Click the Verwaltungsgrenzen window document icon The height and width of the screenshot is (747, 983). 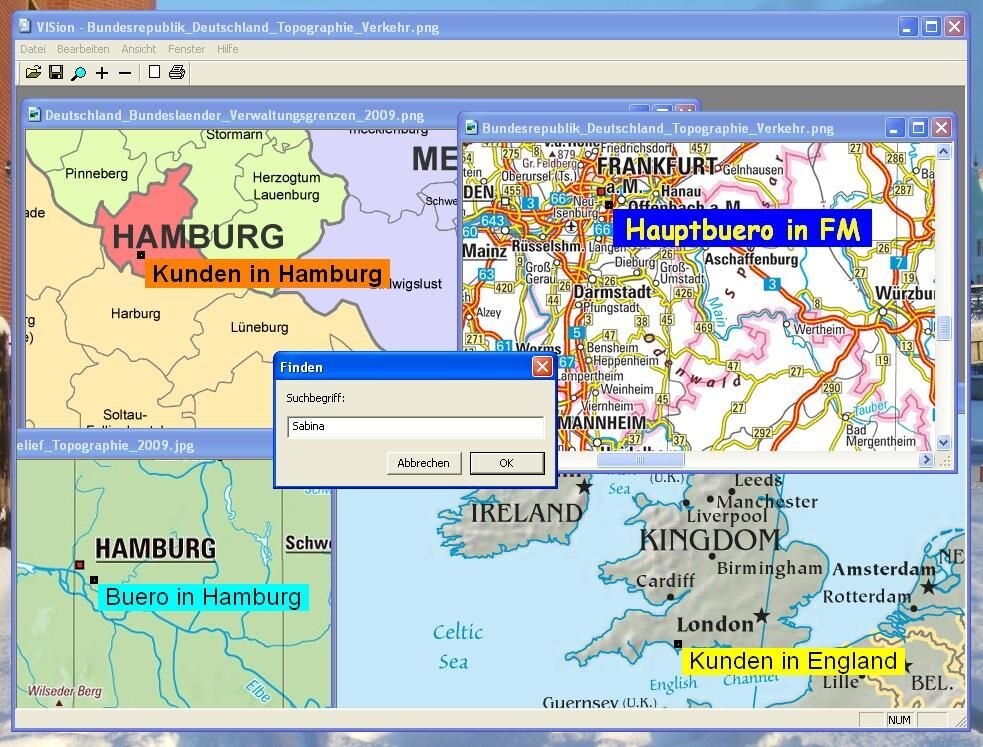pyautogui.click(x=34, y=114)
